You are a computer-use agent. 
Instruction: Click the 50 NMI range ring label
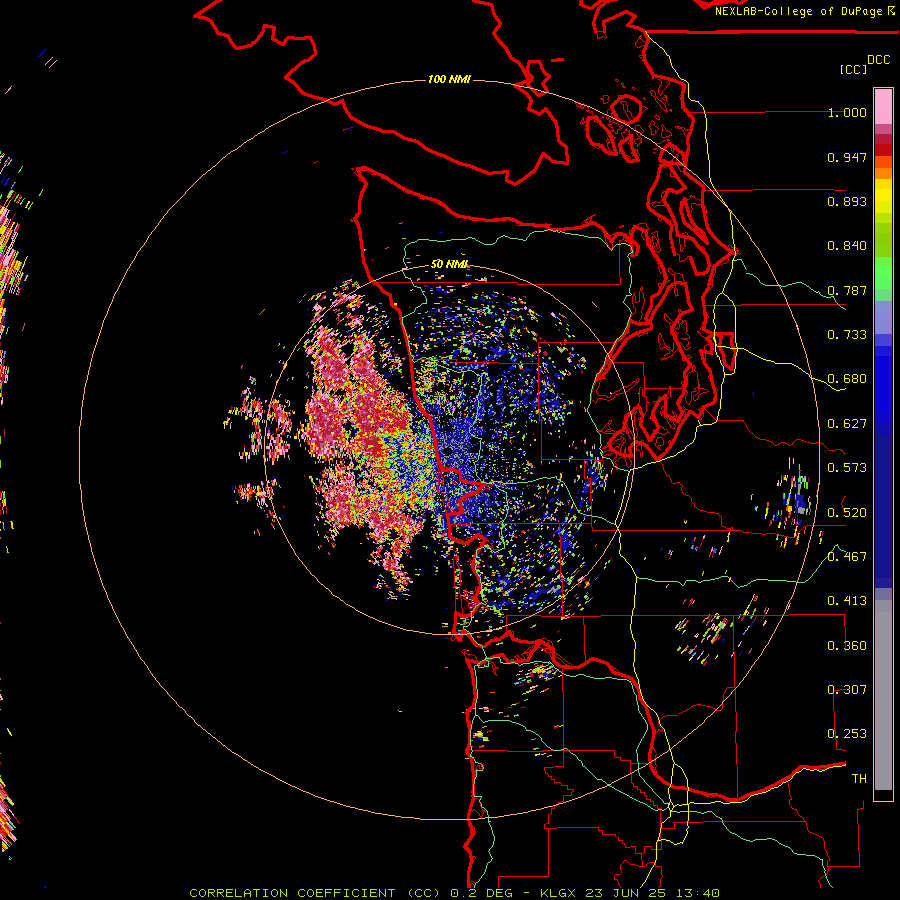(449, 264)
